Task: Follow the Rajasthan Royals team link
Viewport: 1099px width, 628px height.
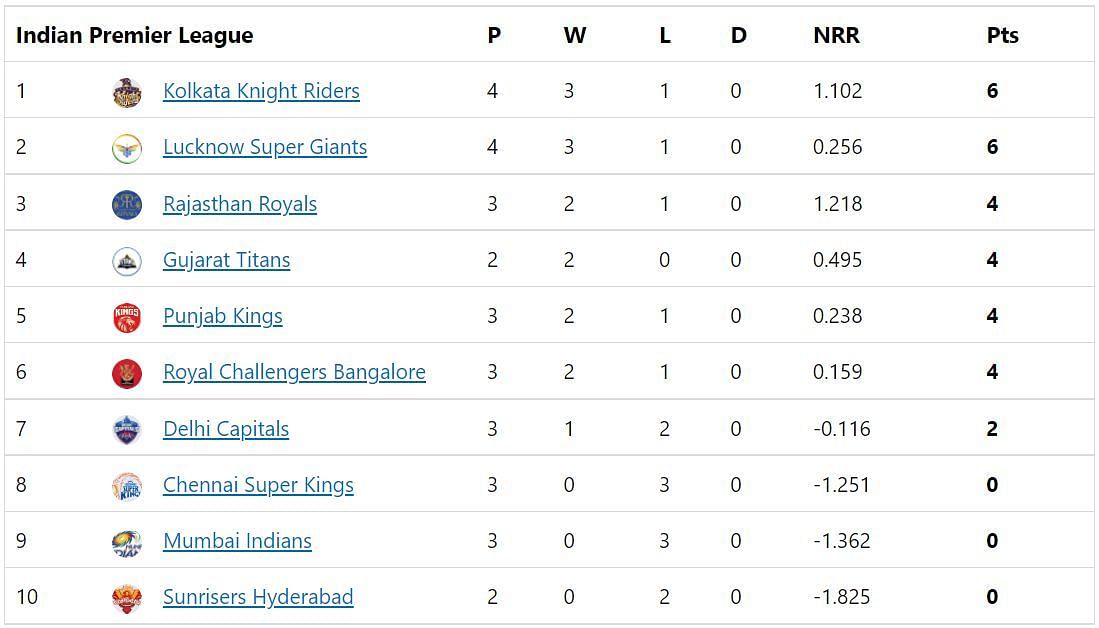Action: coord(240,204)
